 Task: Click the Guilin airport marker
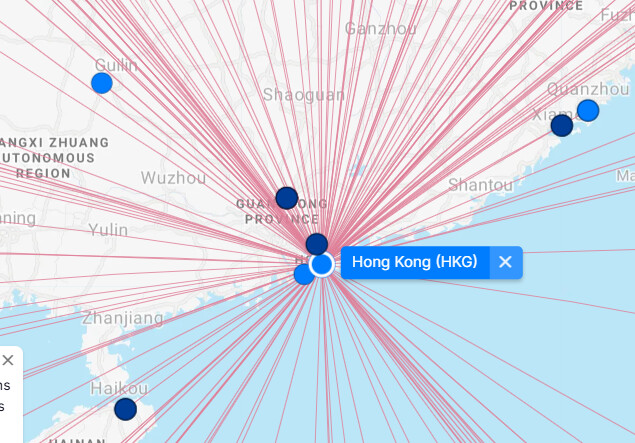(x=102, y=83)
